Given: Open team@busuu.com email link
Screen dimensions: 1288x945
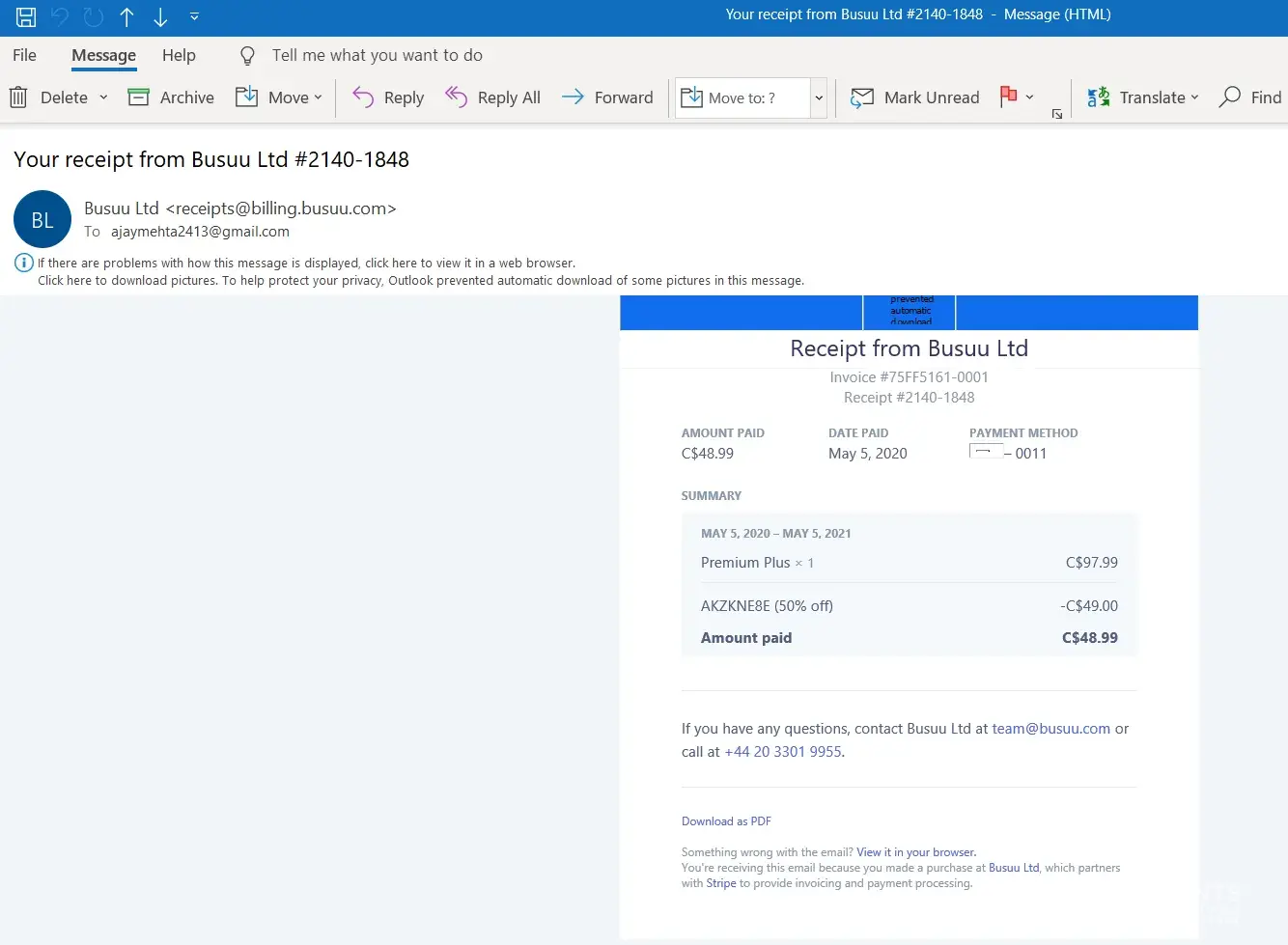Looking at the screenshot, I should tap(1050, 729).
